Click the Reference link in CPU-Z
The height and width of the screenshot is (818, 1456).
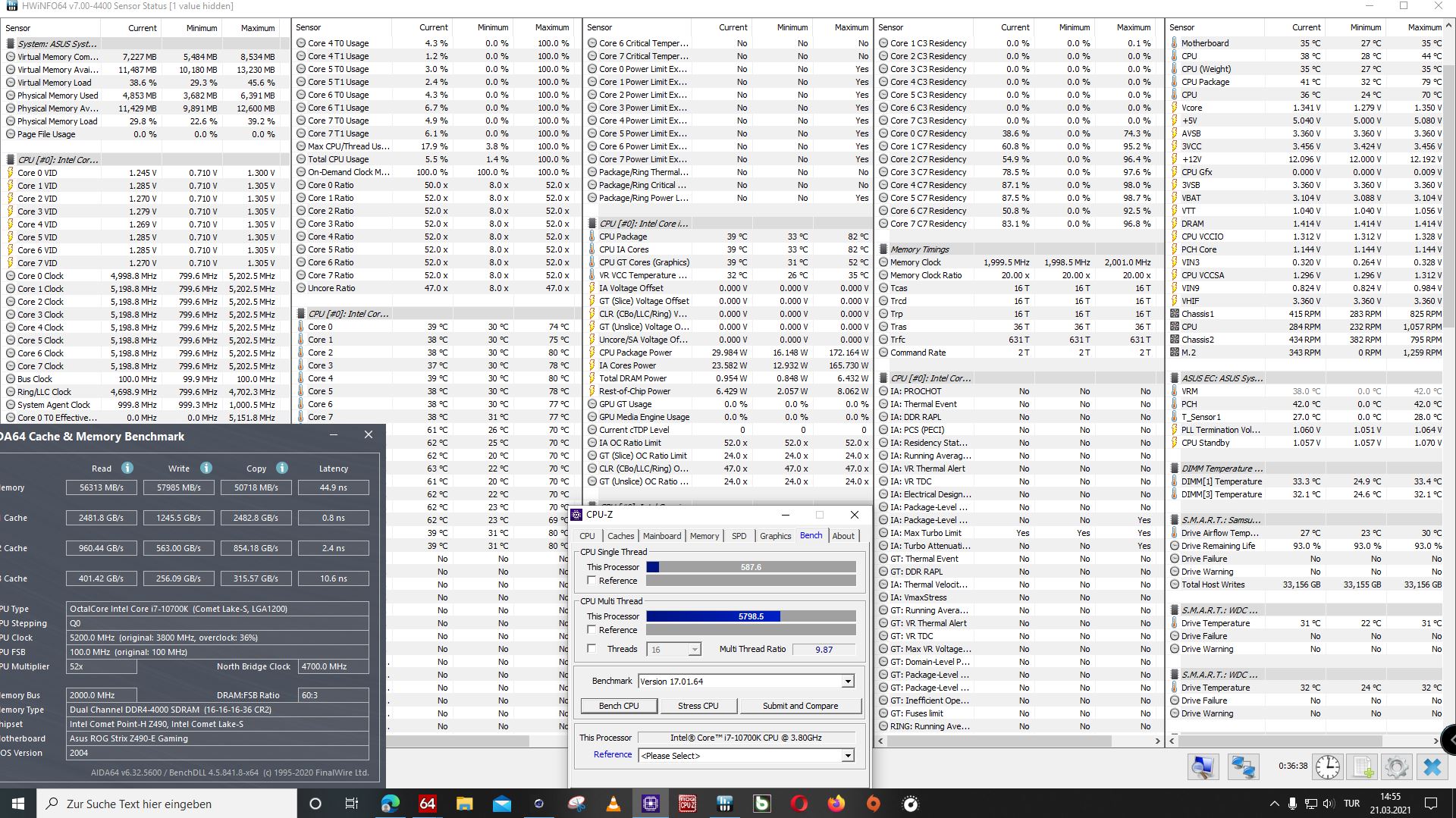[613, 754]
